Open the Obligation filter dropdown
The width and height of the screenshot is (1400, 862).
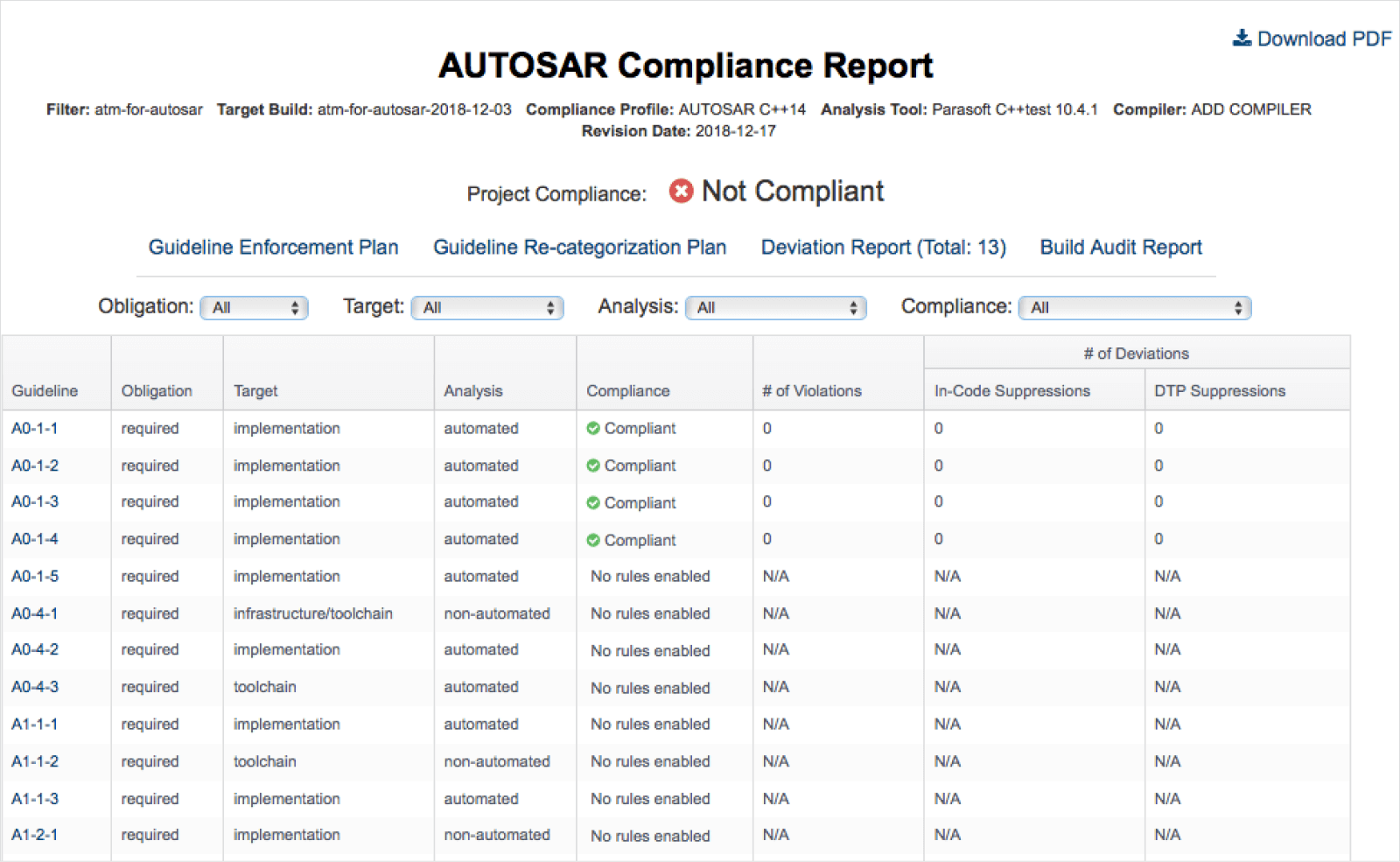tap(254, 307)
